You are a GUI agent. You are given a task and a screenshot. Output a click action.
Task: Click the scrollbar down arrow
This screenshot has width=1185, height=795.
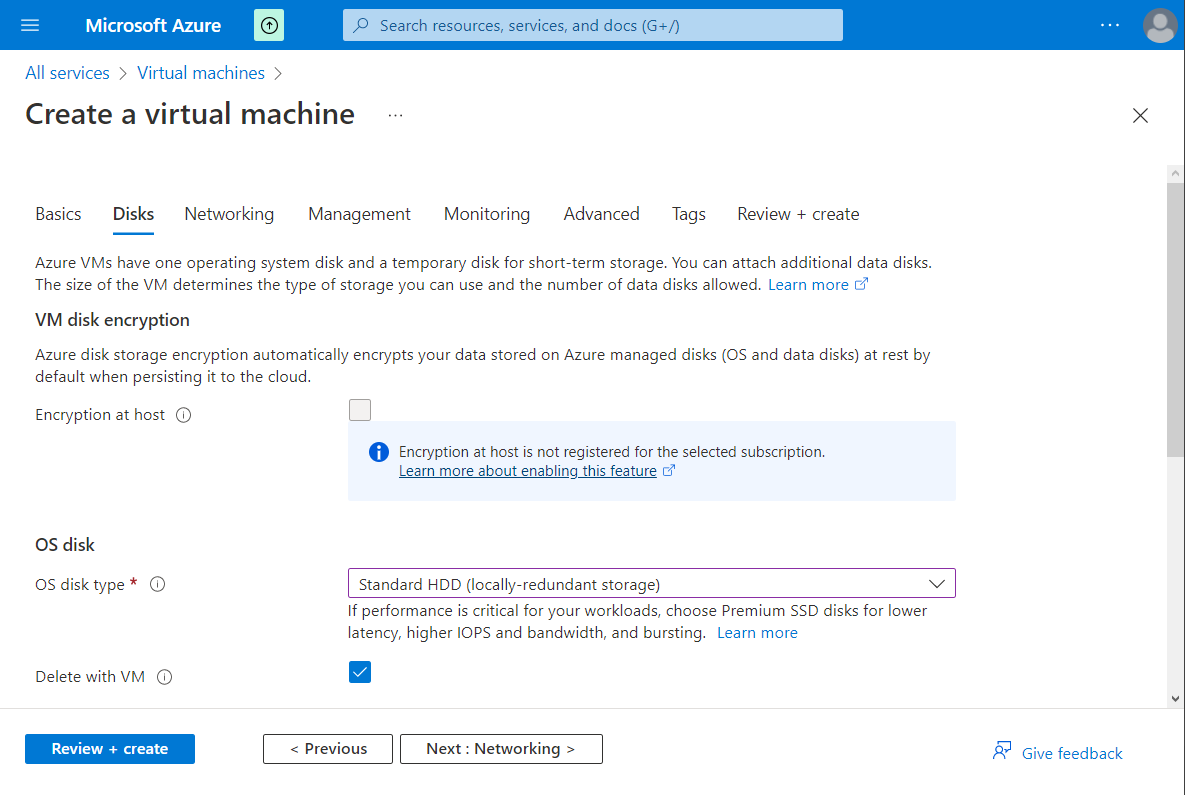tap(1175, 699)
